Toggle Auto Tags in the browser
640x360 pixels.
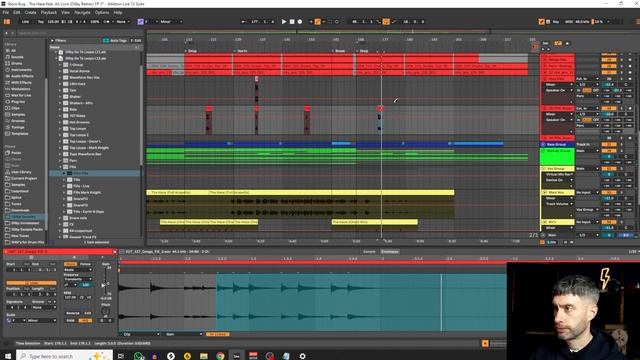[115, 41]
